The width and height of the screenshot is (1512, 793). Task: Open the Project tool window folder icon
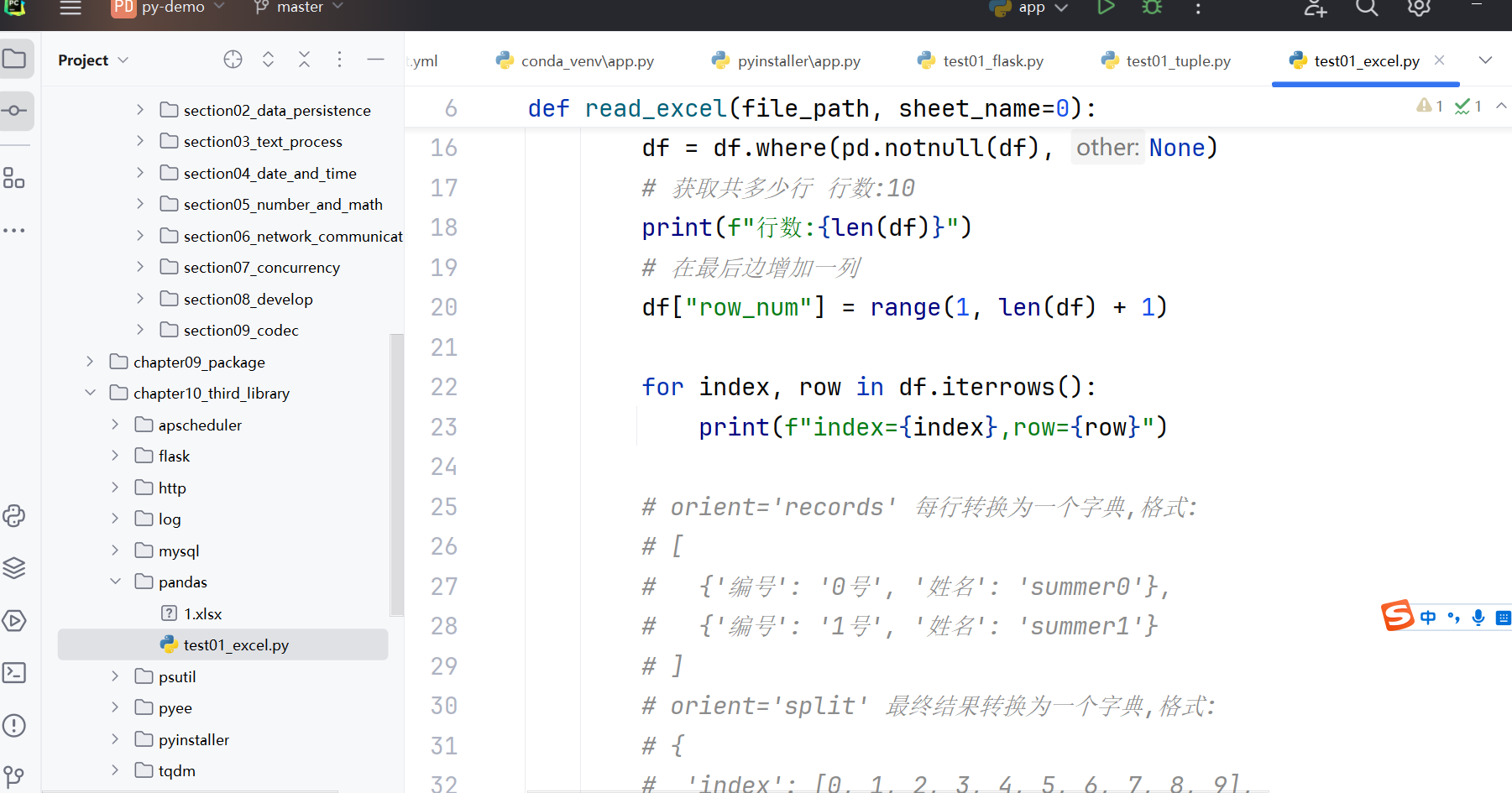[x=15, y=59]
